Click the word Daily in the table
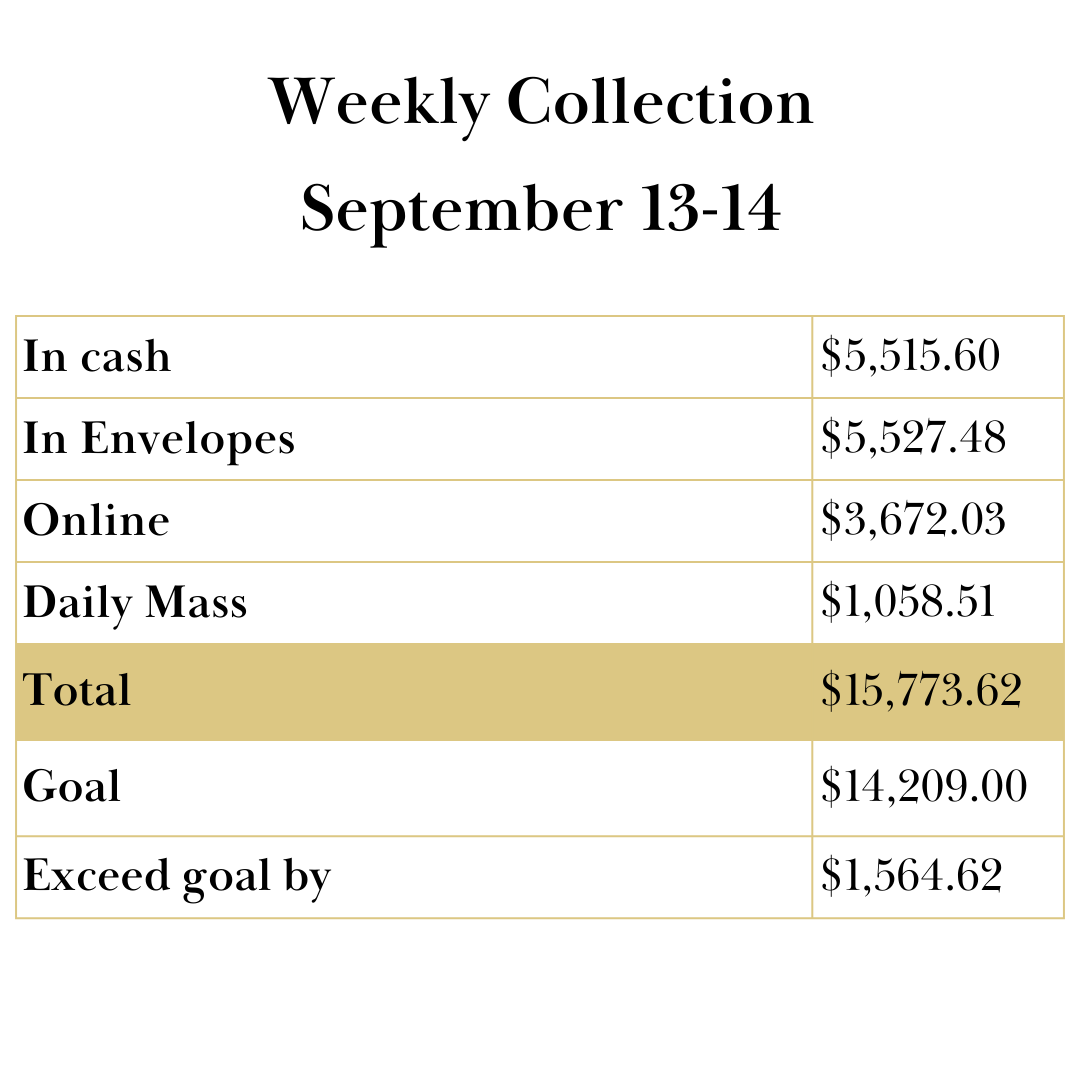The image size is (1080, 1080). point(77,604)
